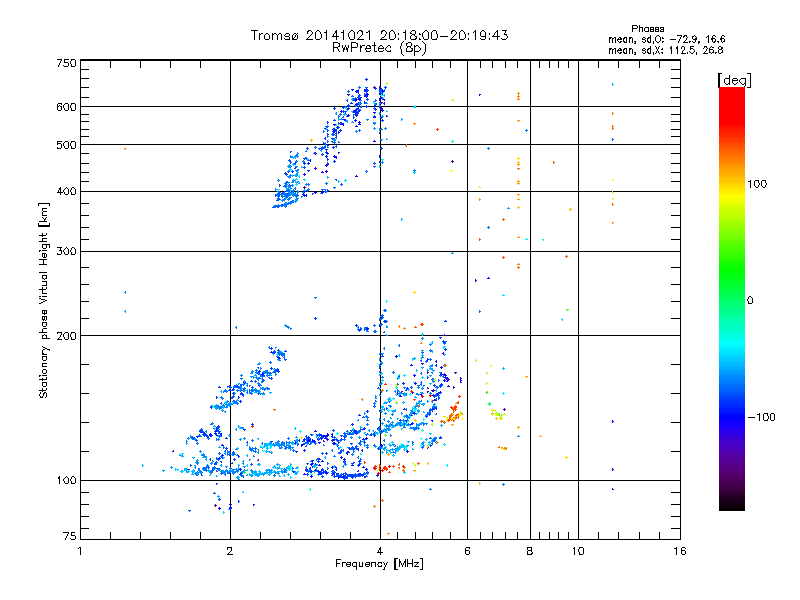Click the x-axis '10' tick label
The image size is (800, 600).
click(x=578, y=551)
